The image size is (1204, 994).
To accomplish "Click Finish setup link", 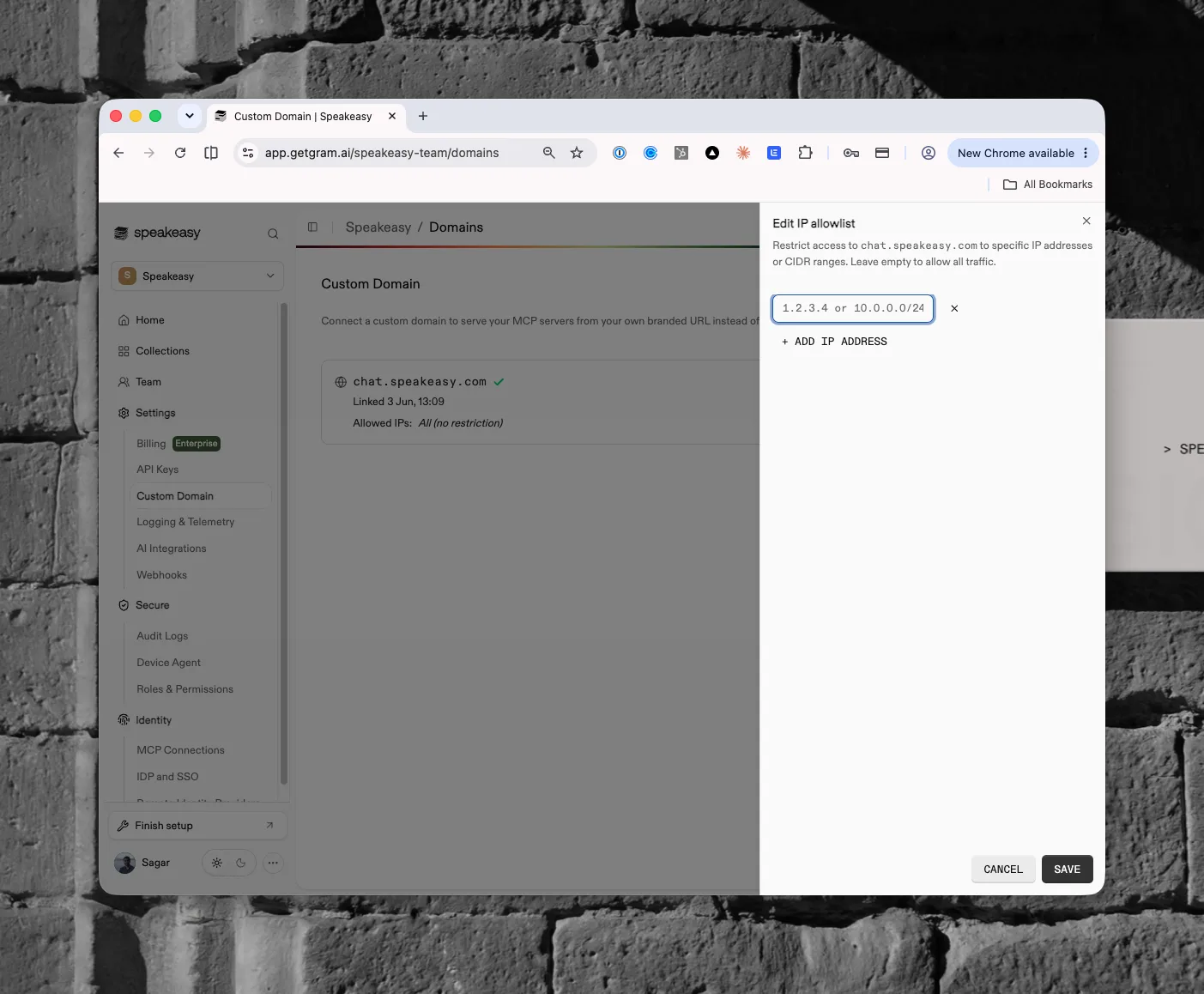I will 197,826.
